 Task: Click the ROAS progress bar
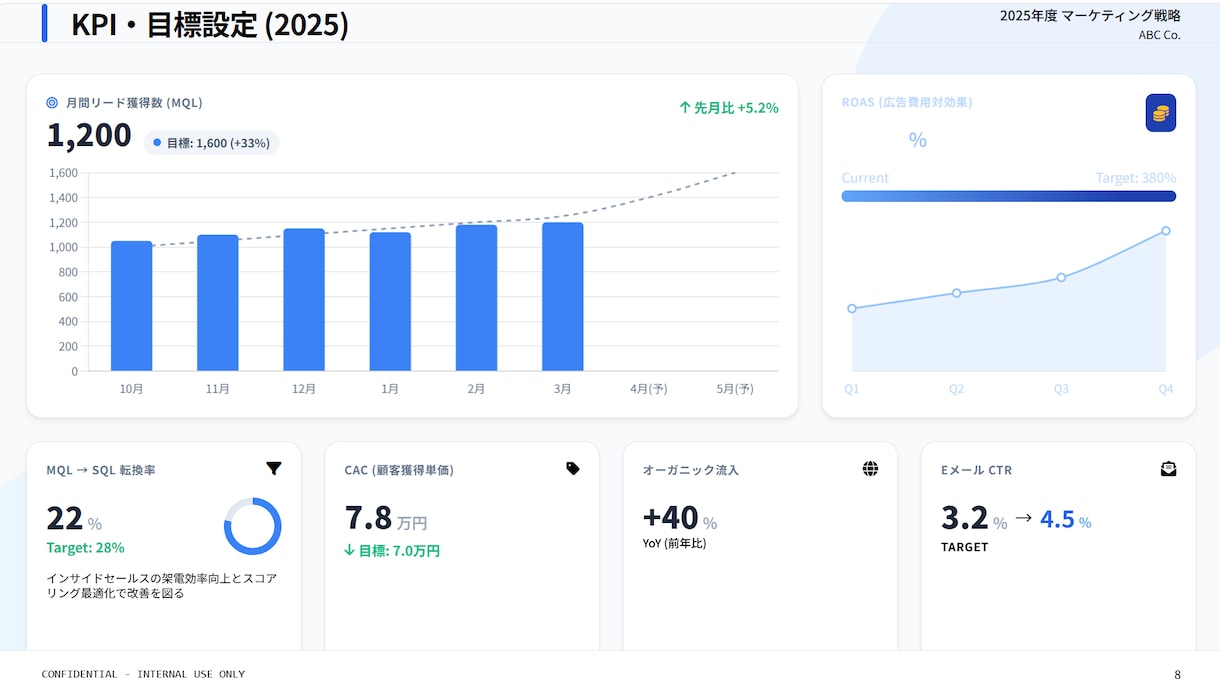click(x=1009, y=196)
